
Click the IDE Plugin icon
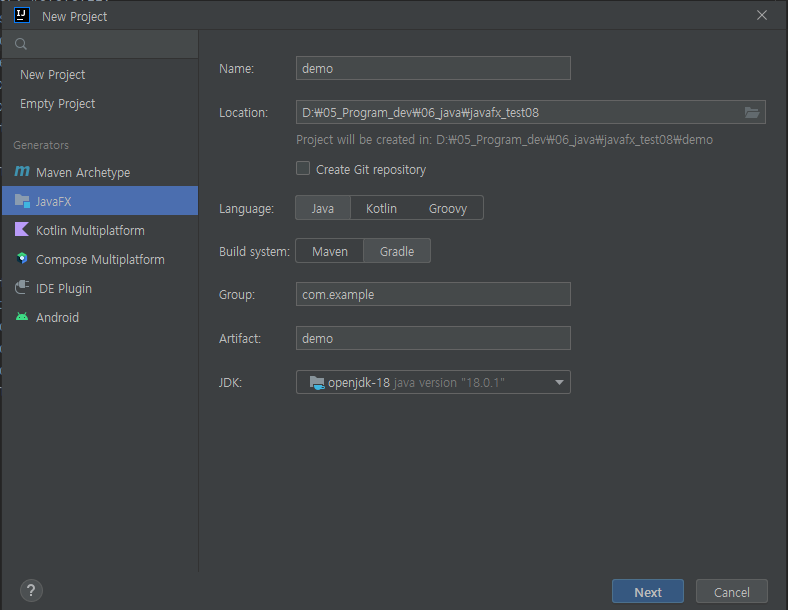click(x=22, y=287)
